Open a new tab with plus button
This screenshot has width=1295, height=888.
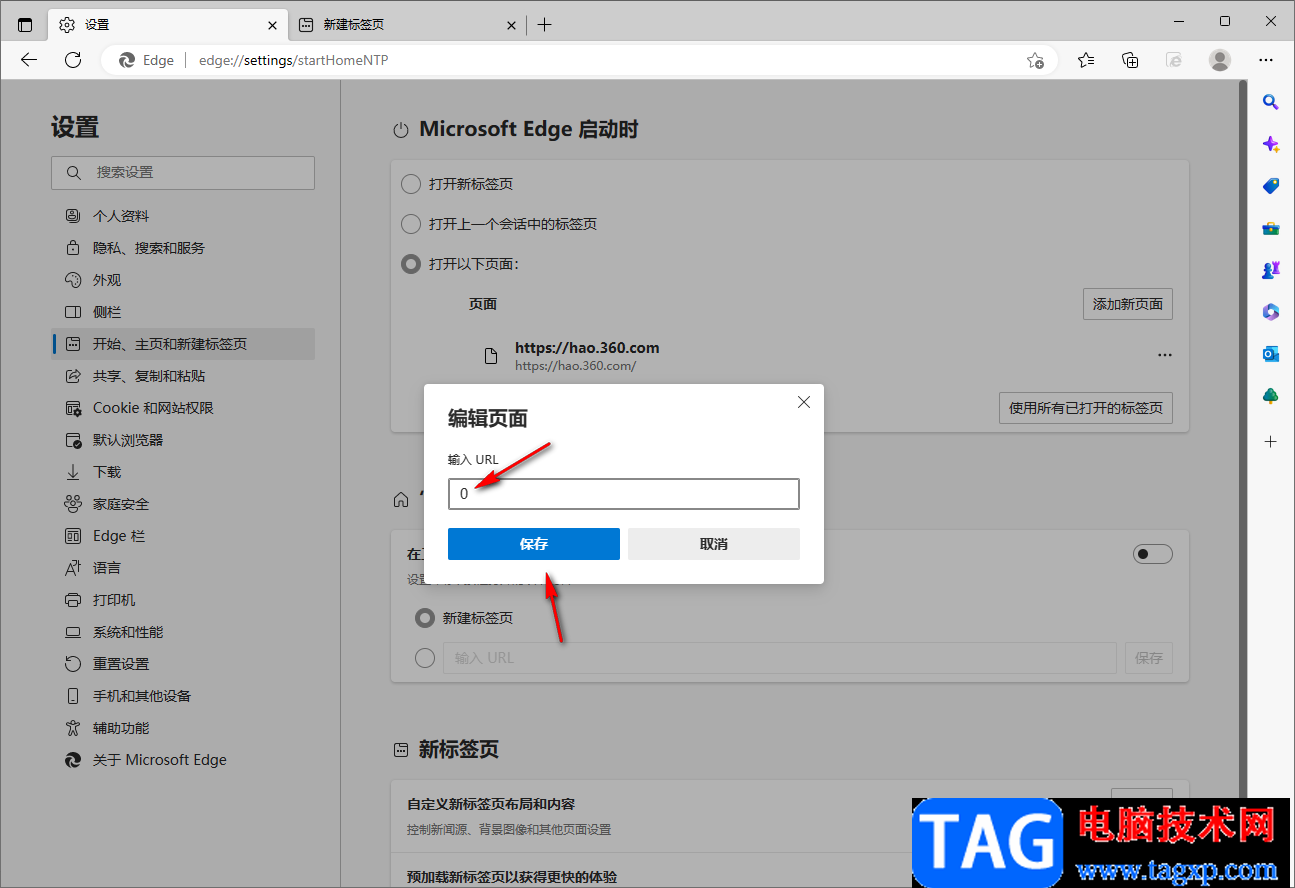coord(544,25)
